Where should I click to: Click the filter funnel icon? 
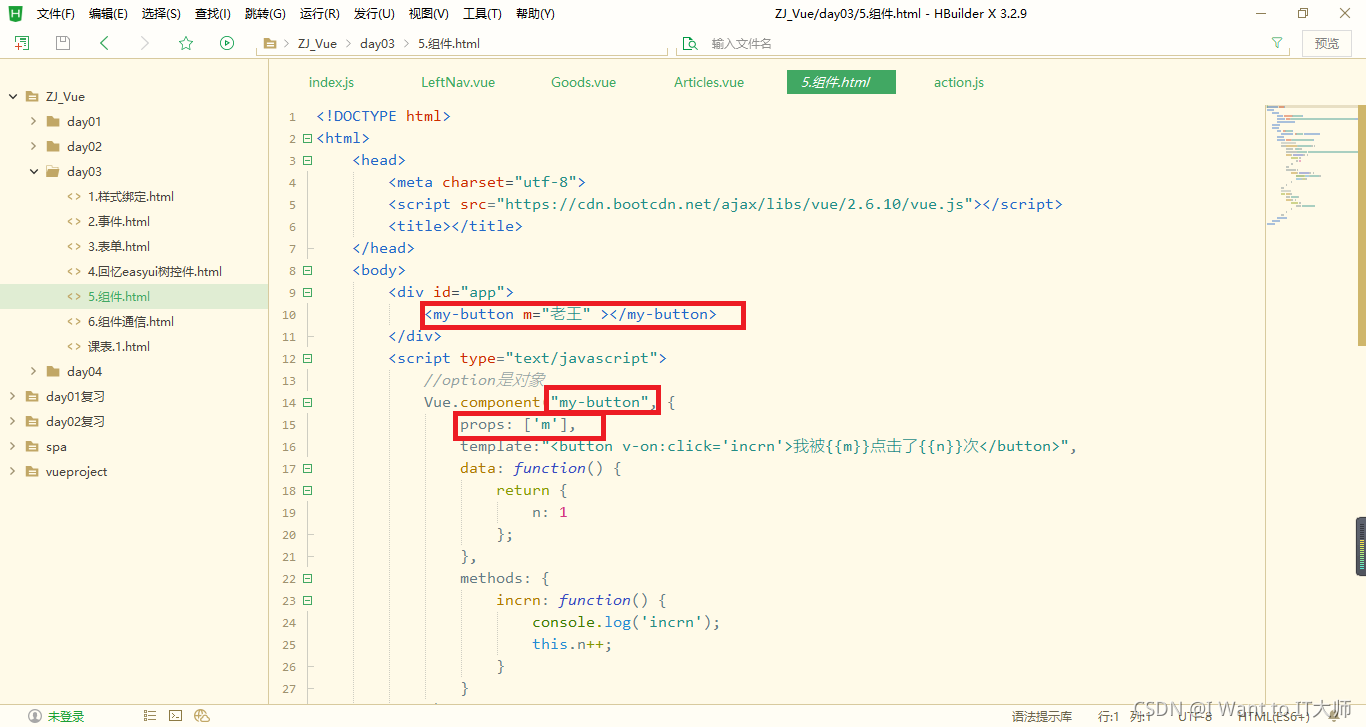pos(1277,43)
